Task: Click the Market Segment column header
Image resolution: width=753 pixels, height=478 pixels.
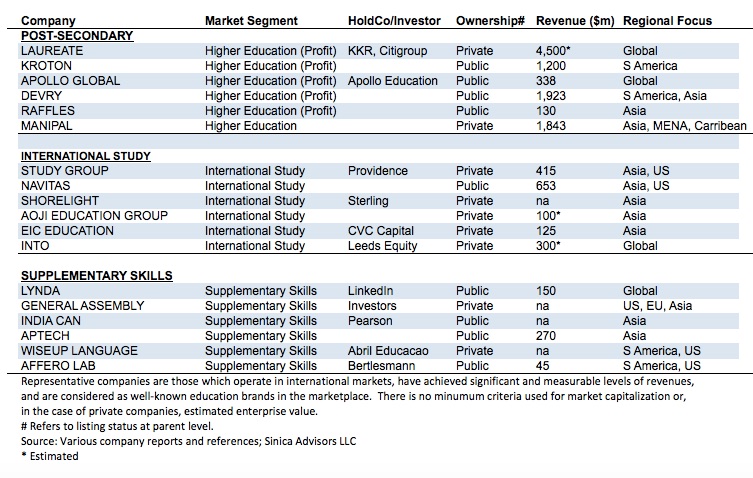Action: coord(250,20)
